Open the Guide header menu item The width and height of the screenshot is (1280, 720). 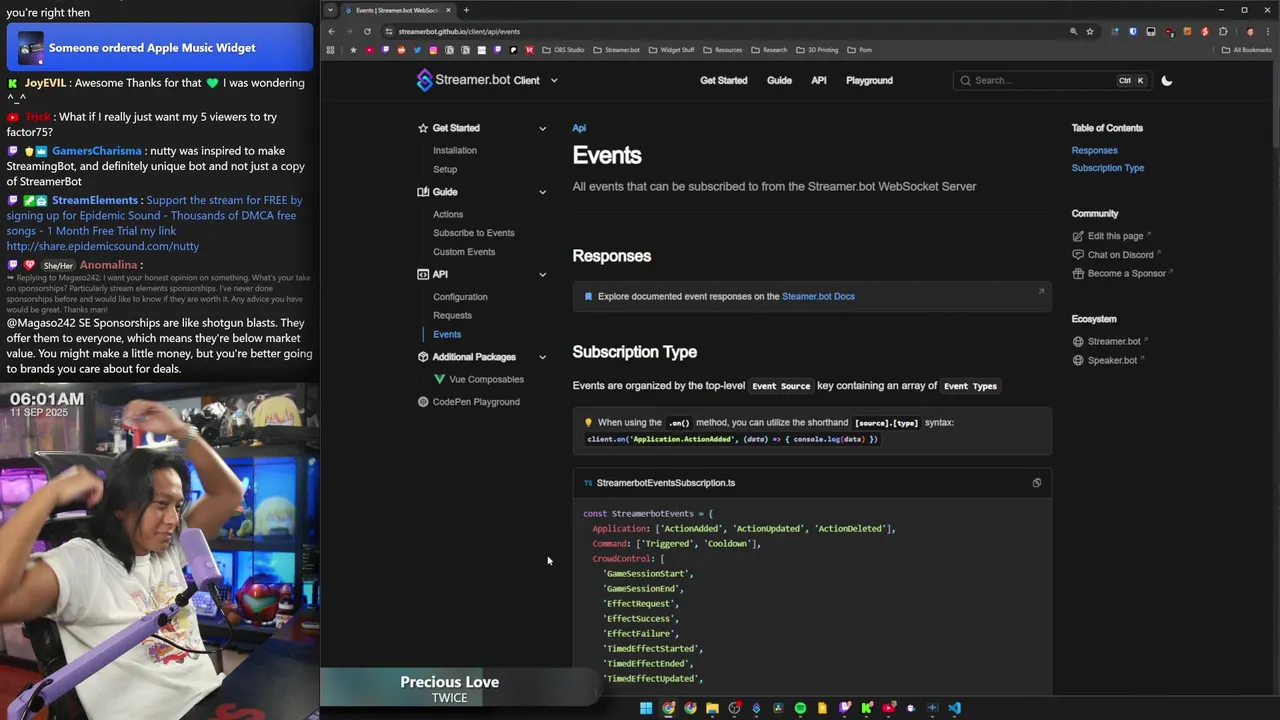(779, 80)
